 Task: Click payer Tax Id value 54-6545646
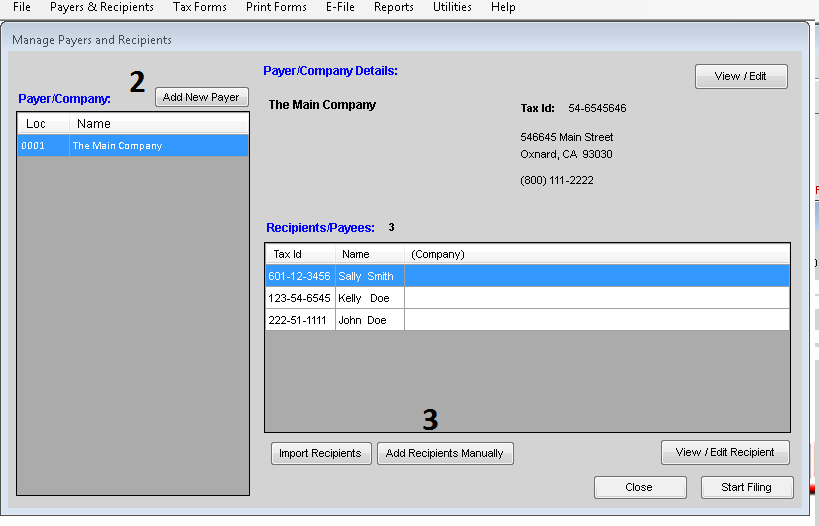tap(597, 108)
